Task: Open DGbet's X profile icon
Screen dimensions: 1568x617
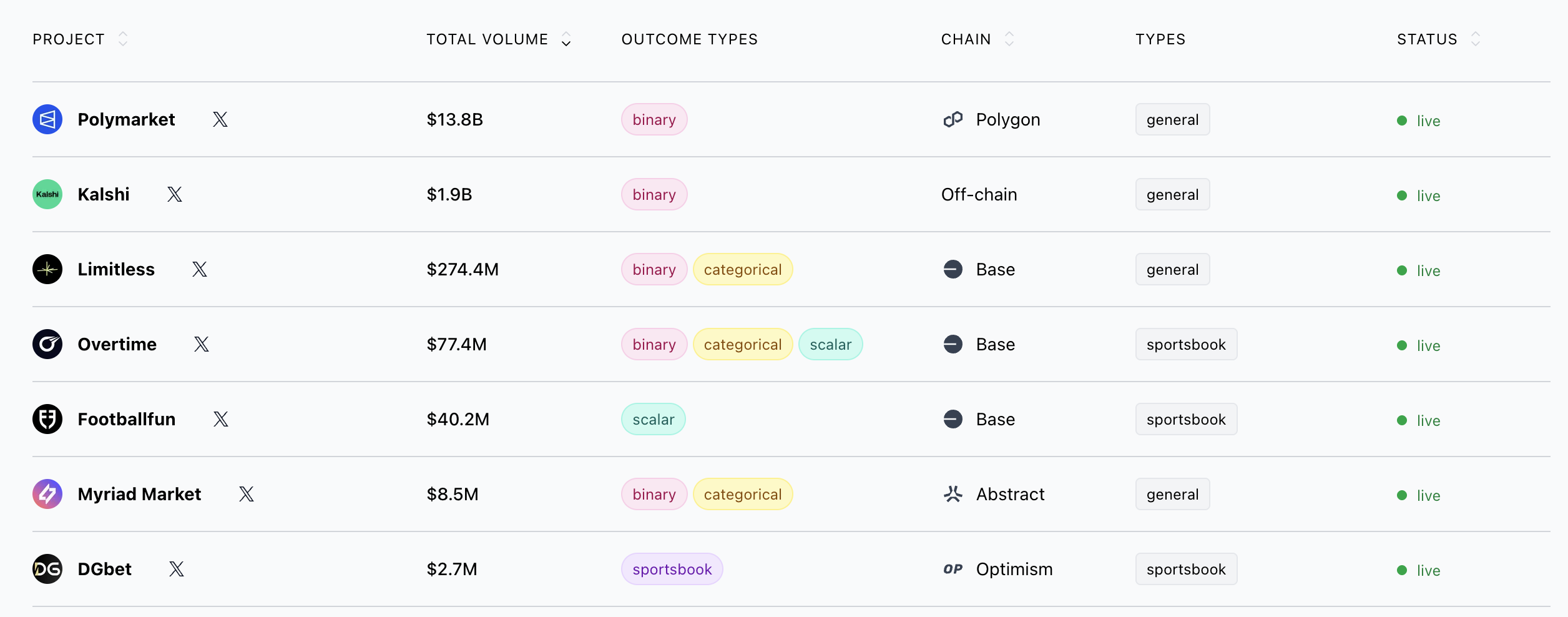Action: (177, 569)
